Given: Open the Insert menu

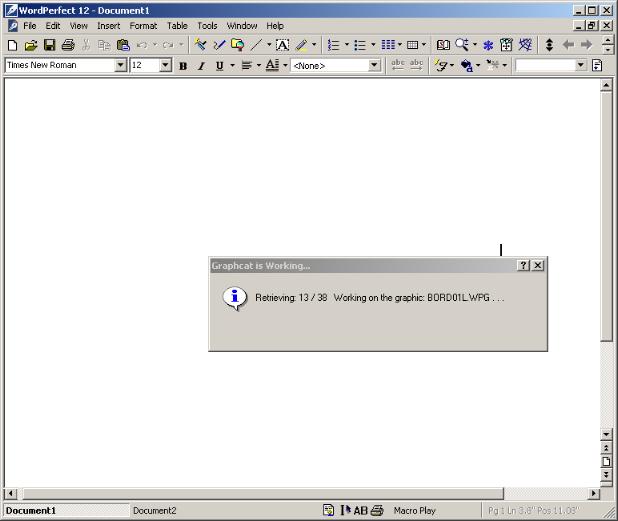Looking at the screenshot, I should (x=108, y=26).
